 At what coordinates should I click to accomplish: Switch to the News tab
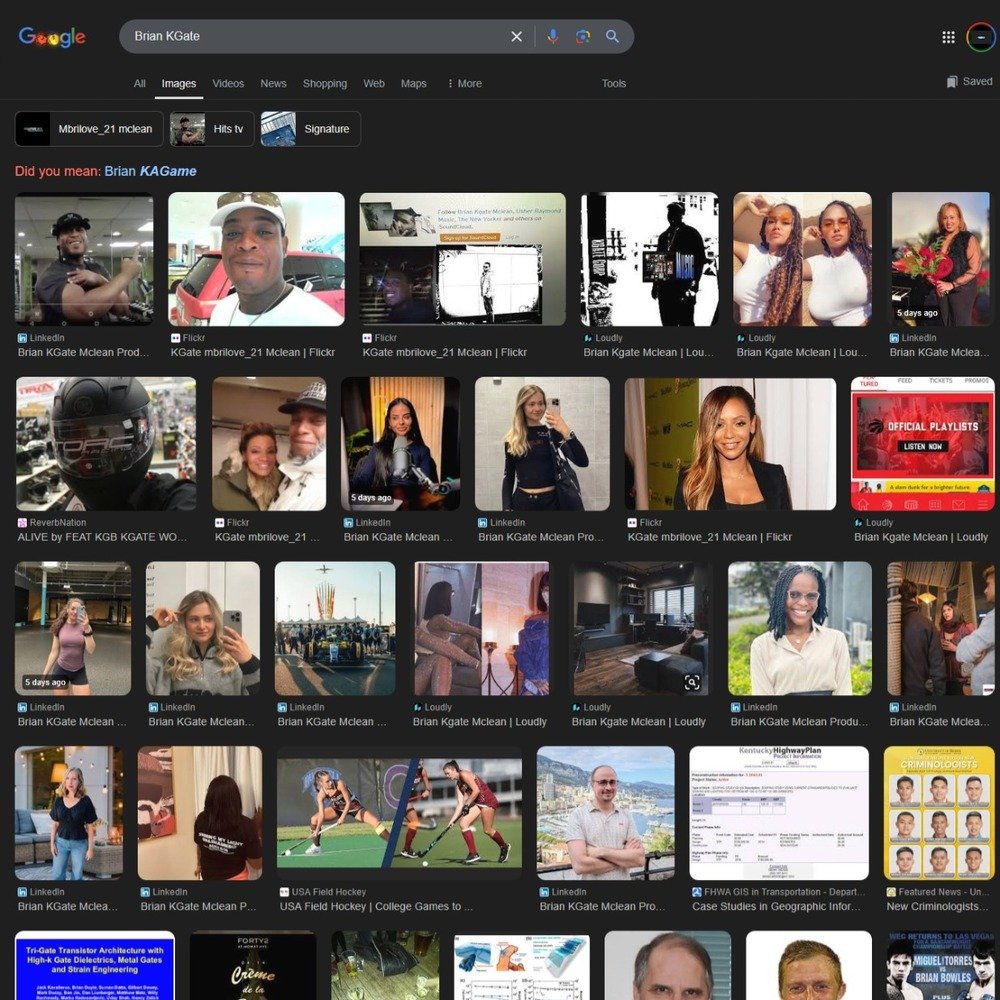(x=273, y=84)
